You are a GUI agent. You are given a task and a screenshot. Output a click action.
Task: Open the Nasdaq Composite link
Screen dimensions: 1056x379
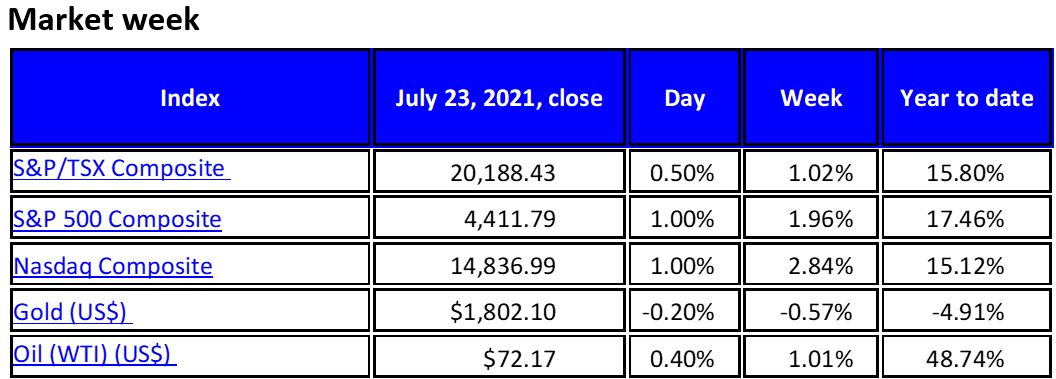113,267
